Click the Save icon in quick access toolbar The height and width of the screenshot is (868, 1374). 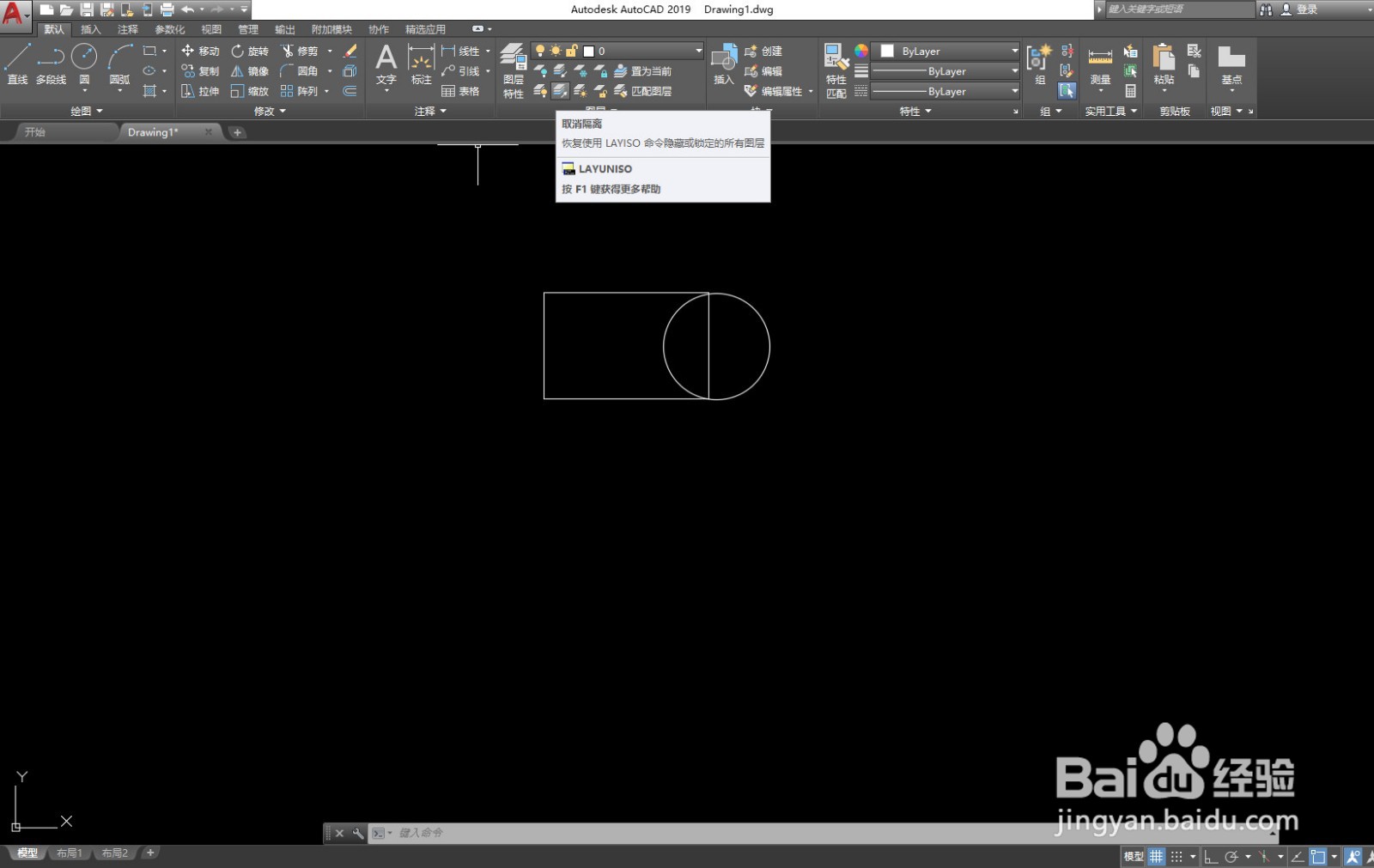click(x=87, y=9)
